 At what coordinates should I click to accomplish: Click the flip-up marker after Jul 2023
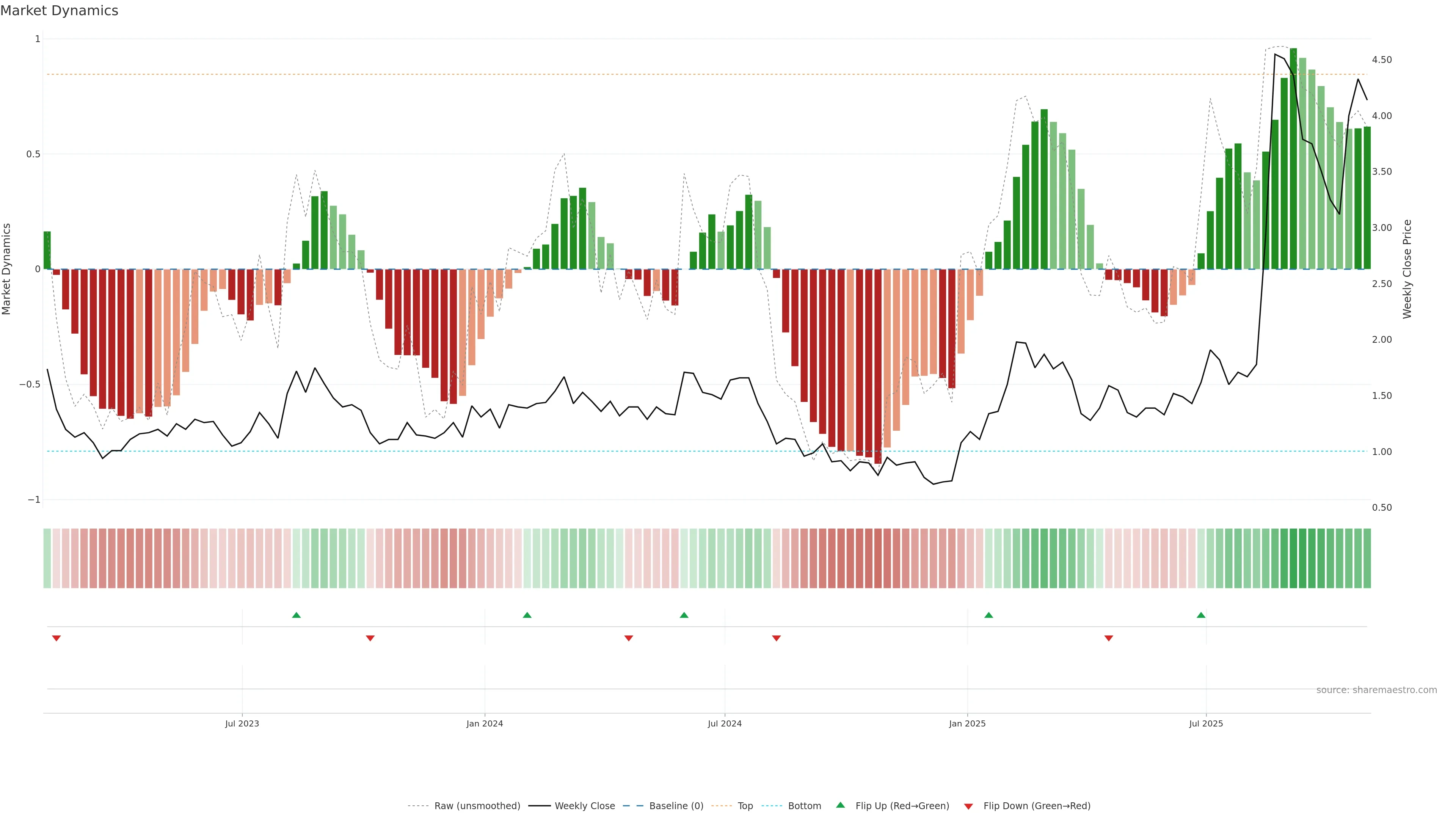(296, 615)
